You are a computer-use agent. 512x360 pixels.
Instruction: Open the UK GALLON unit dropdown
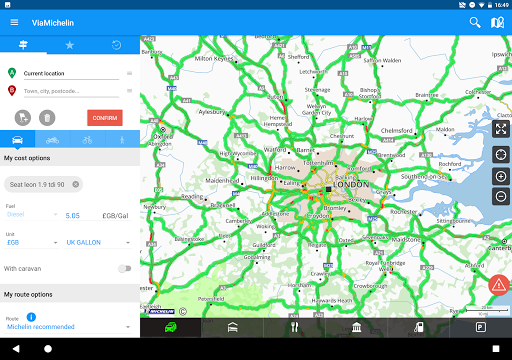coord(98,242)
